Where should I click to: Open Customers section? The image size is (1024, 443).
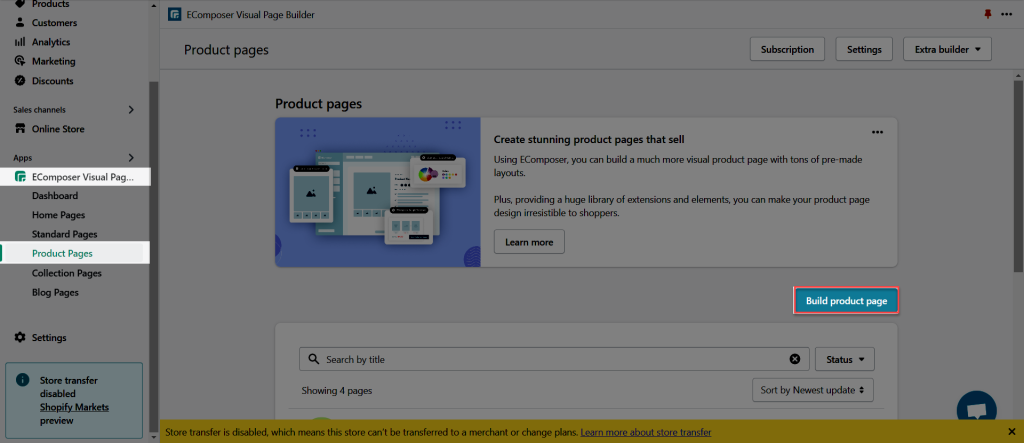[x=54, y=23]
